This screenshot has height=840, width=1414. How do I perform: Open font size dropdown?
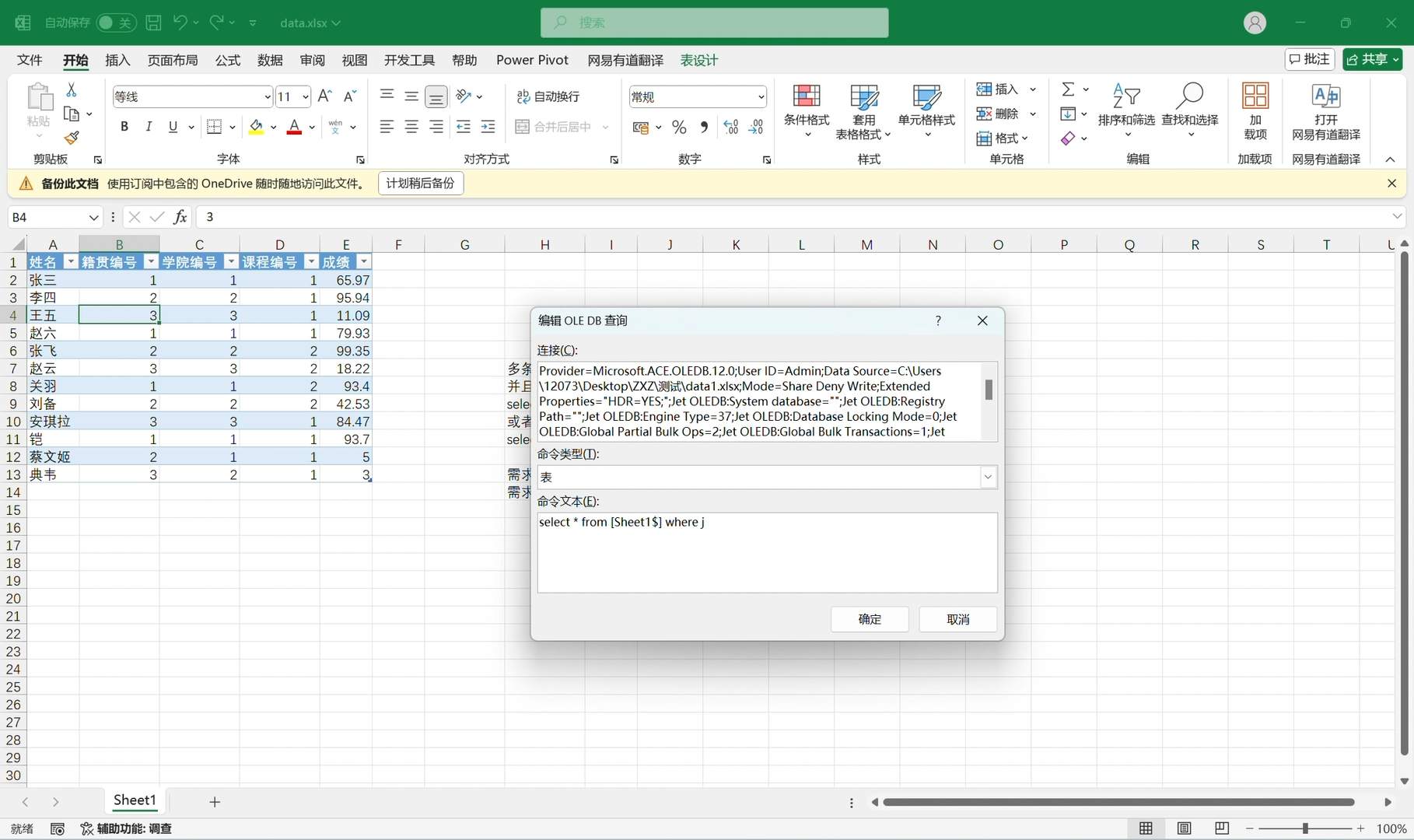[x=306, y=96]
